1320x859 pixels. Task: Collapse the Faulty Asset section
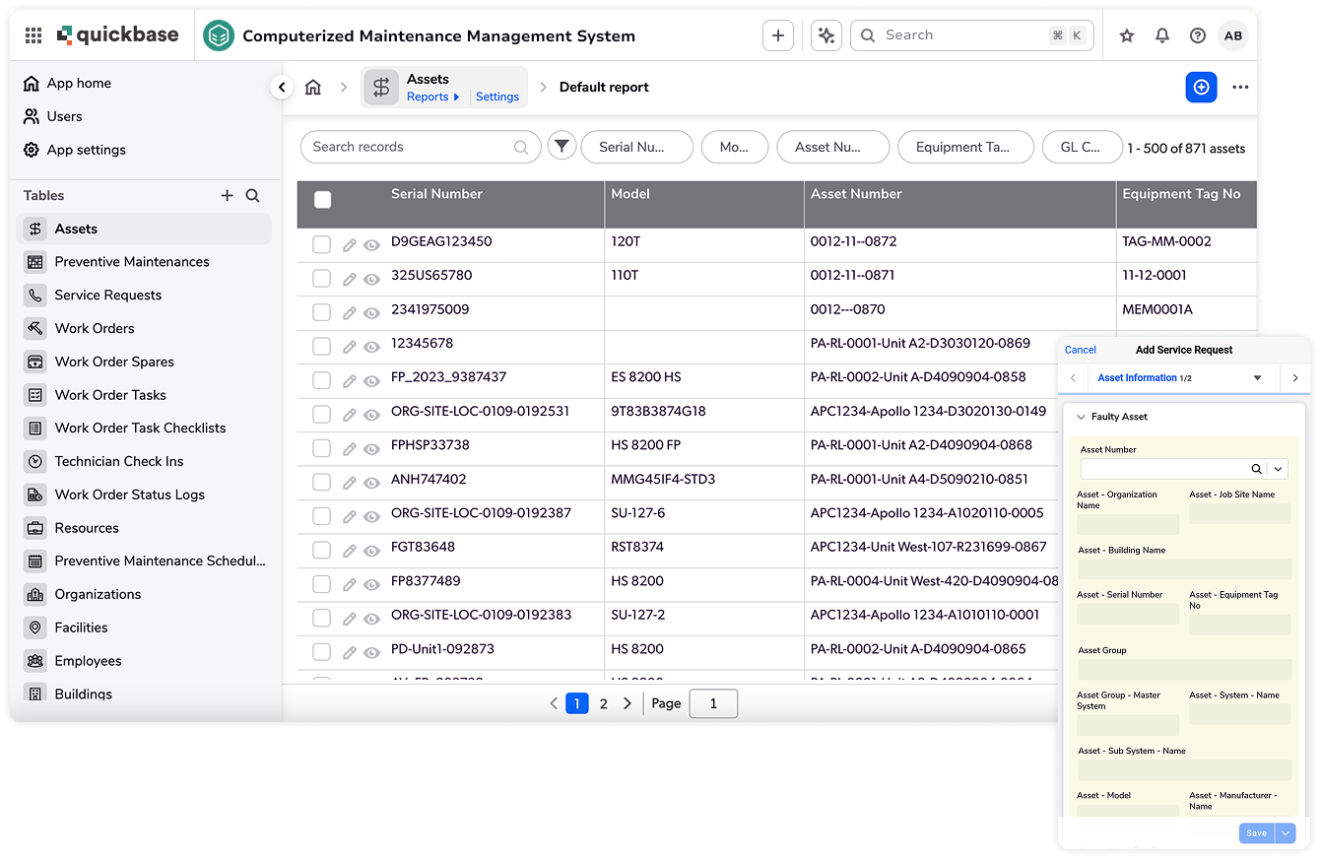click(1079, 417)
